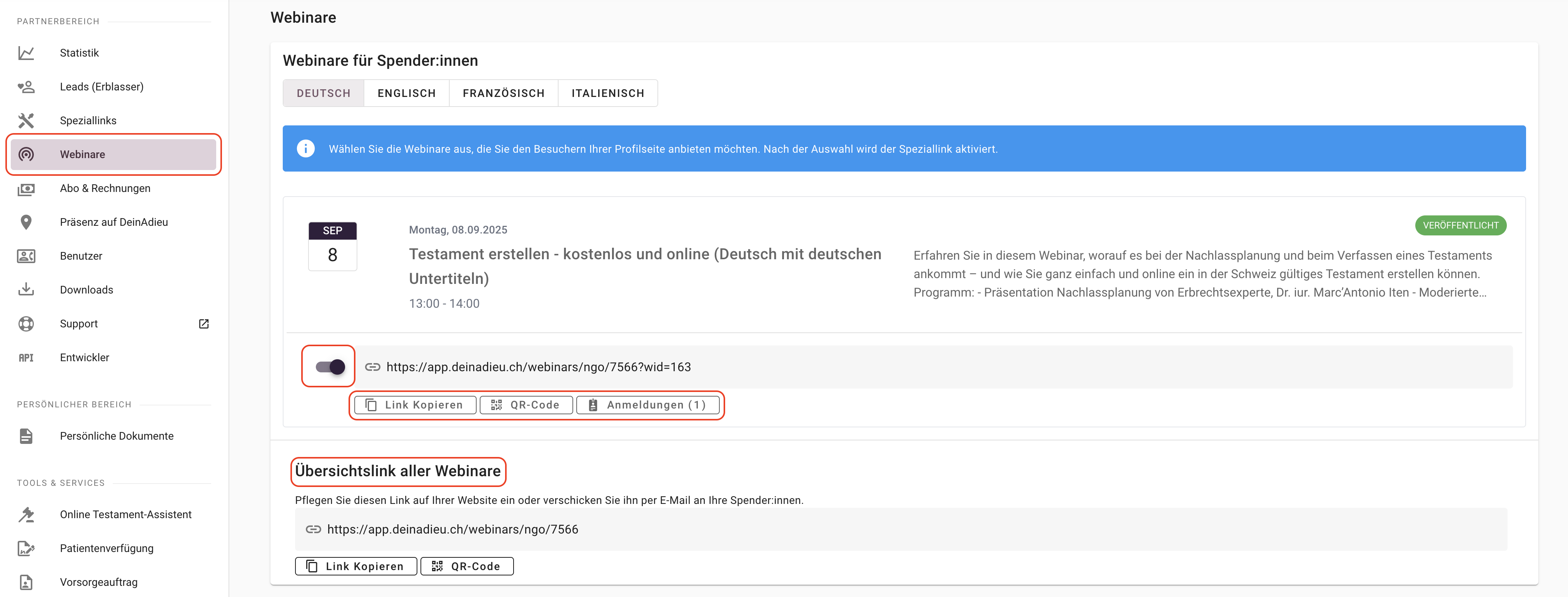This screenshot has width=1568, height=597.
Task: Click the Speziallinks tools icon
Action: (25, 120)
